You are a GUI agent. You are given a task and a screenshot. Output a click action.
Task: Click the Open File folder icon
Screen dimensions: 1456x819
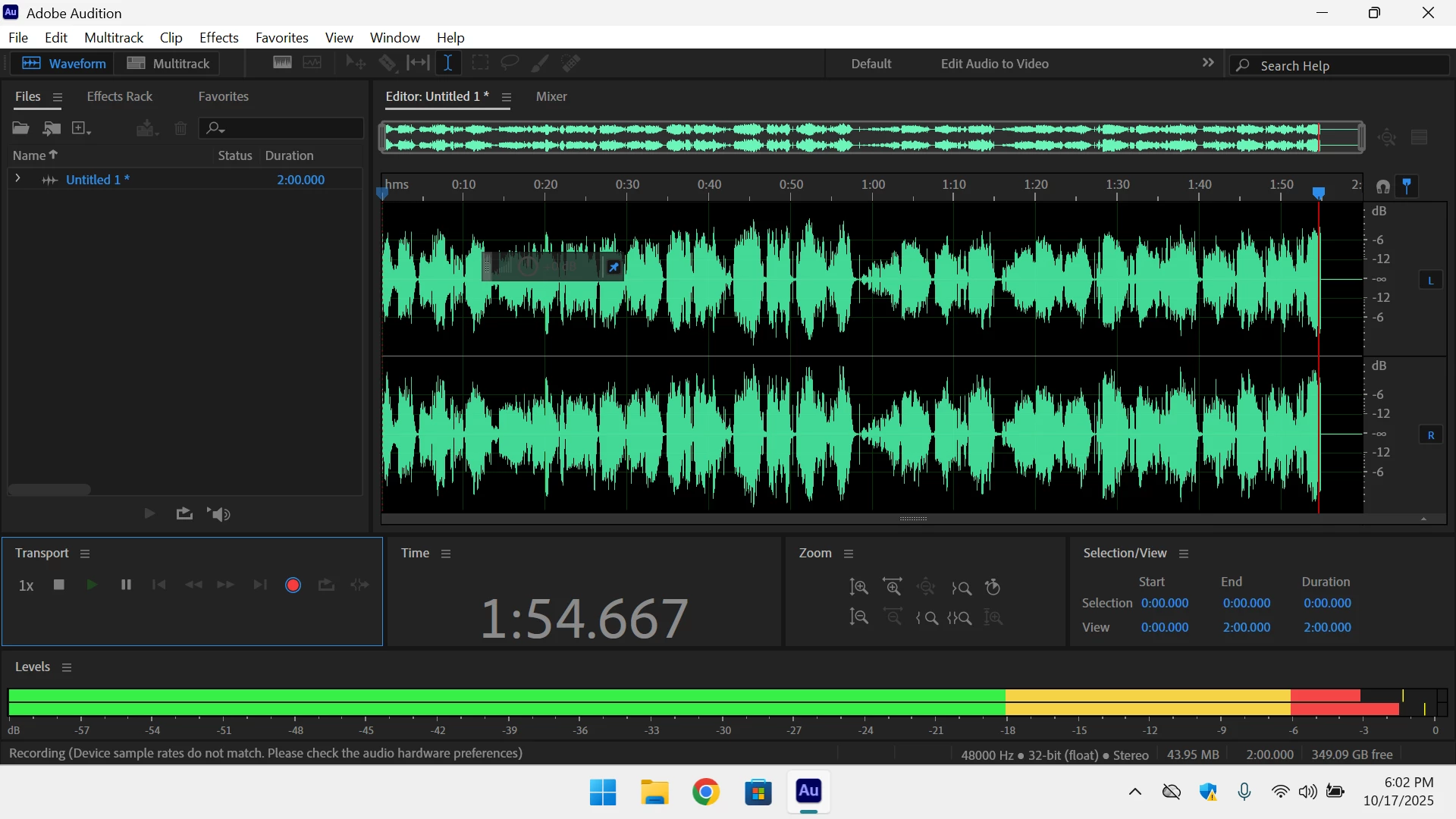point(20,128)
